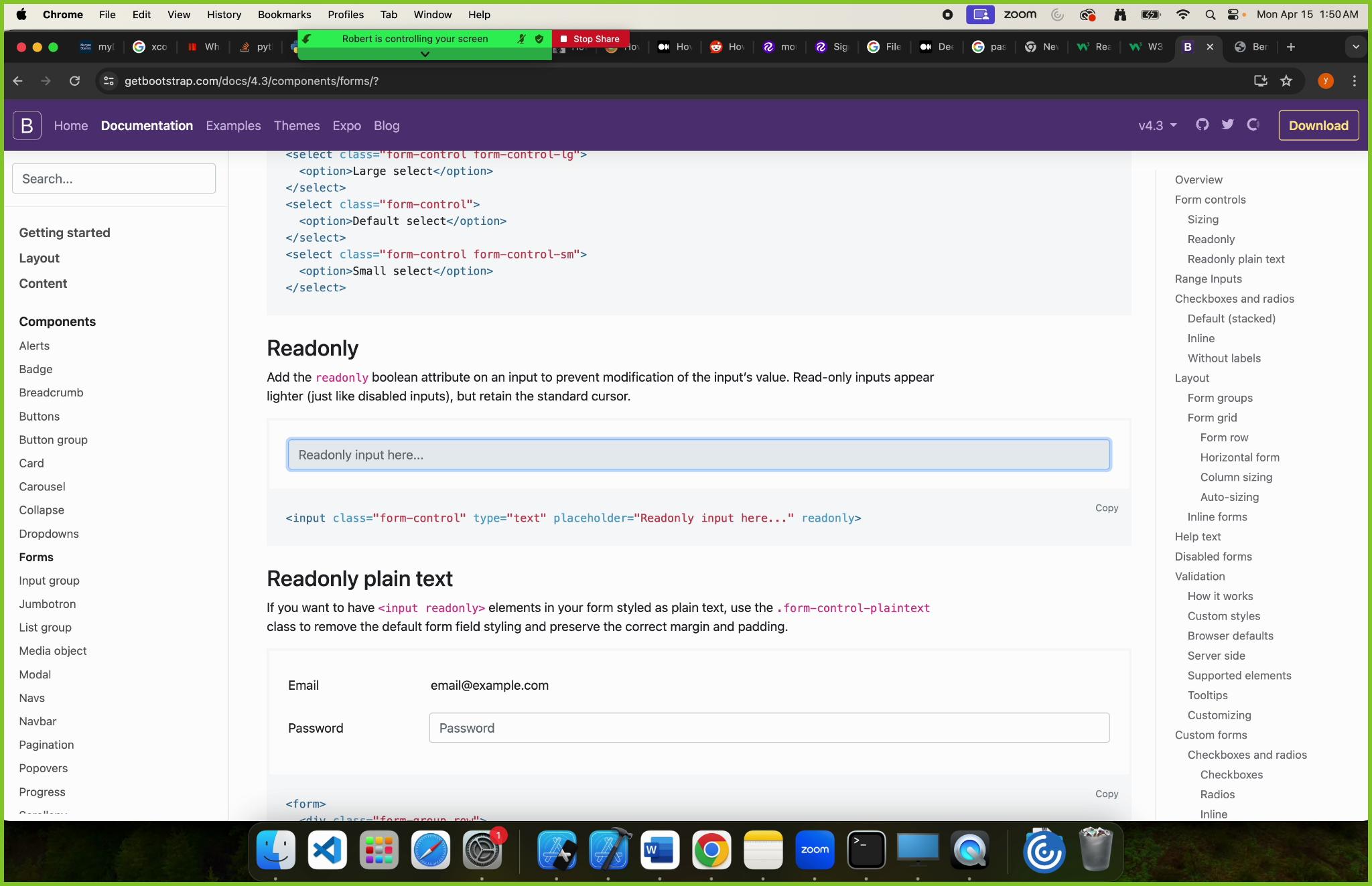Expand the Validation section in sidebar
Image resolution: width=1372 pixels, height=886 pixels.
click(1200, 576)
